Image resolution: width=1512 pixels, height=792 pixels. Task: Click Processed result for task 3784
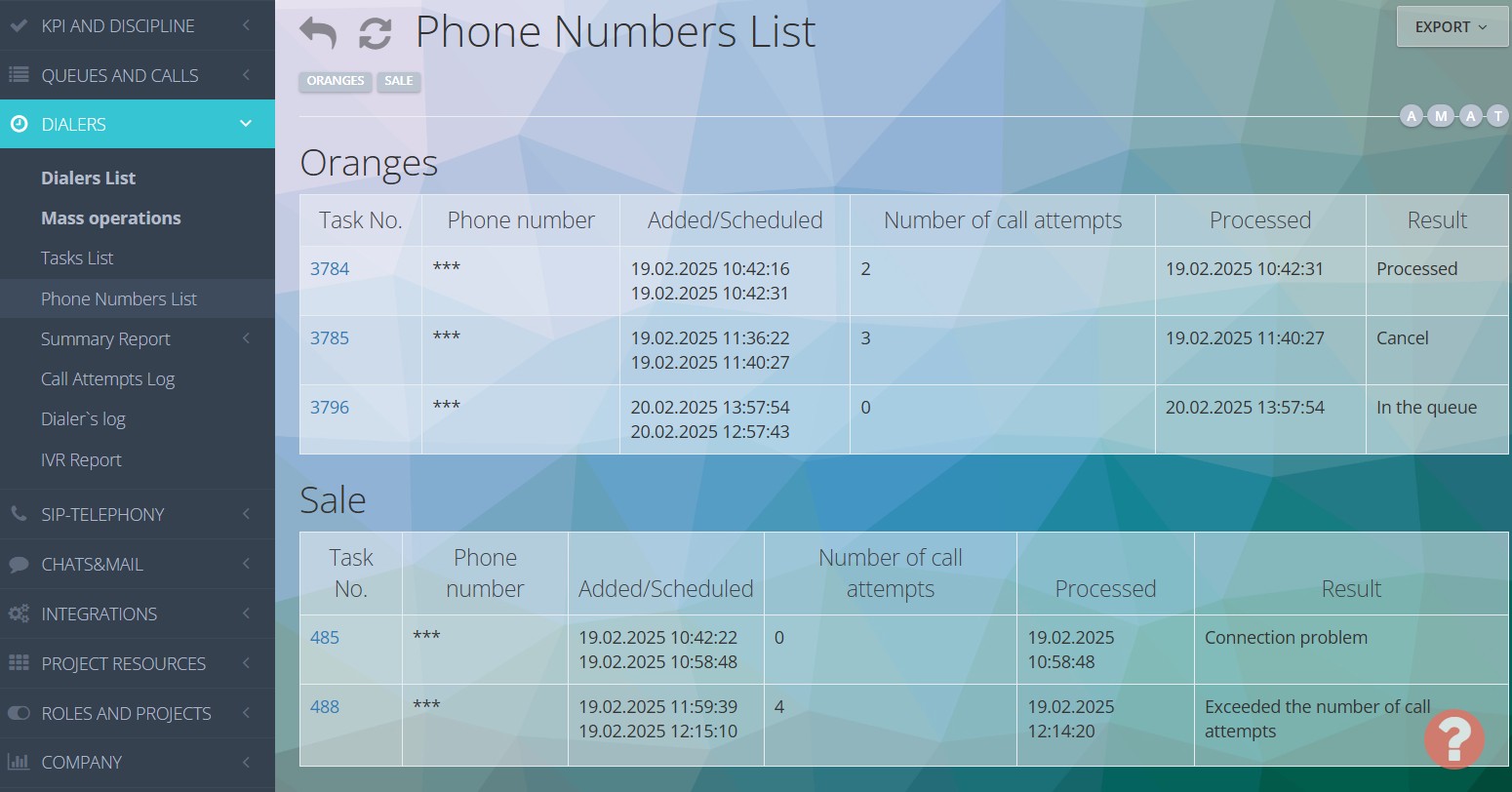[x=1417, y=269]
